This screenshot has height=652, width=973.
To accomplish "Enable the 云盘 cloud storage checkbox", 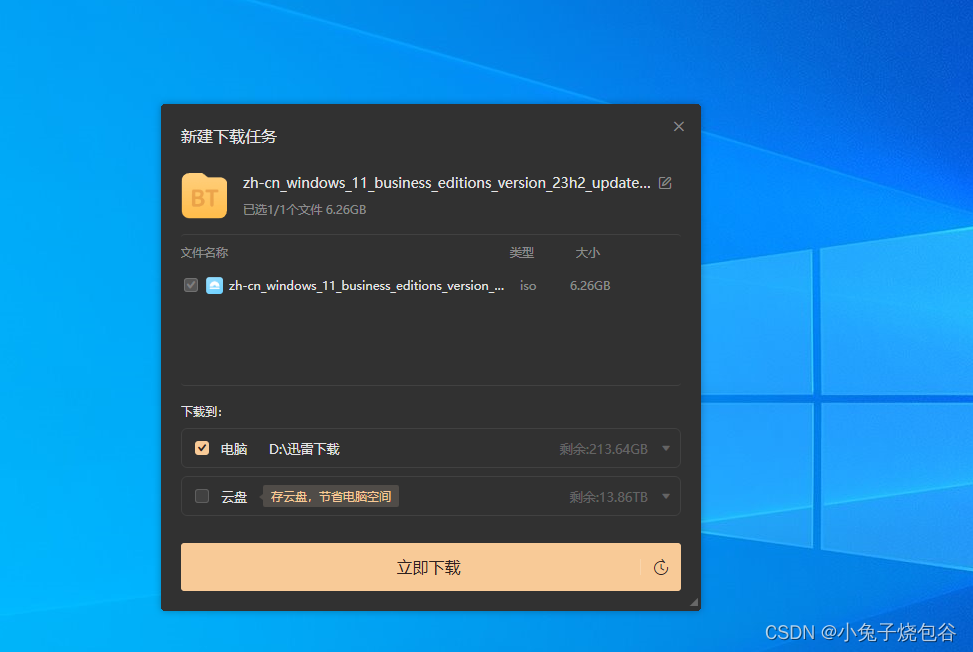I will (202, 496).
